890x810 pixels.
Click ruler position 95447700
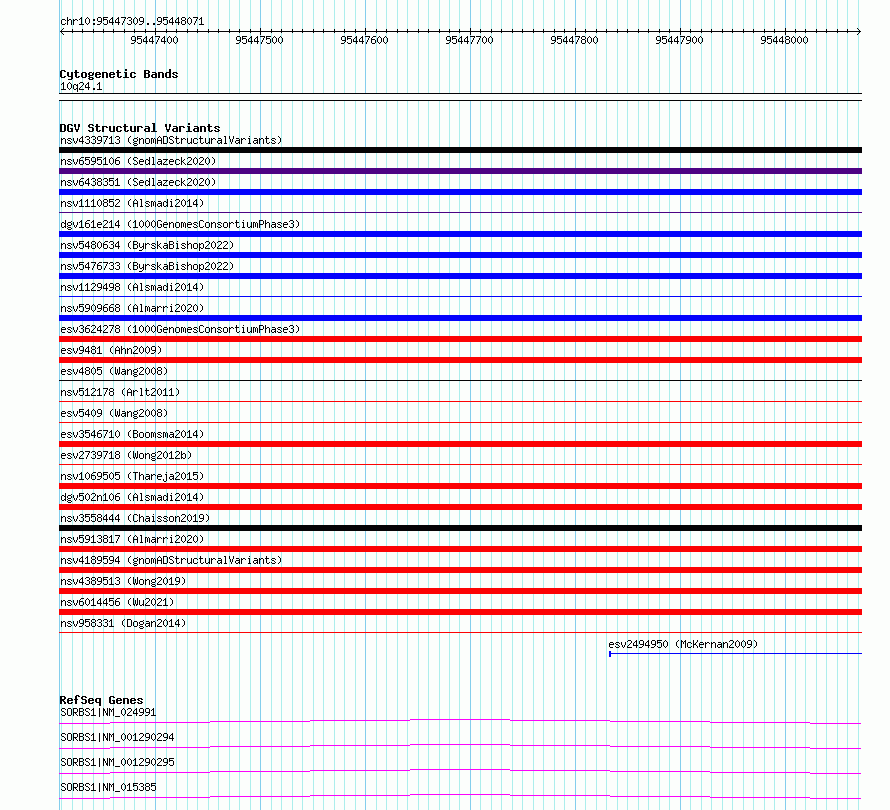(x=469, y=40)
